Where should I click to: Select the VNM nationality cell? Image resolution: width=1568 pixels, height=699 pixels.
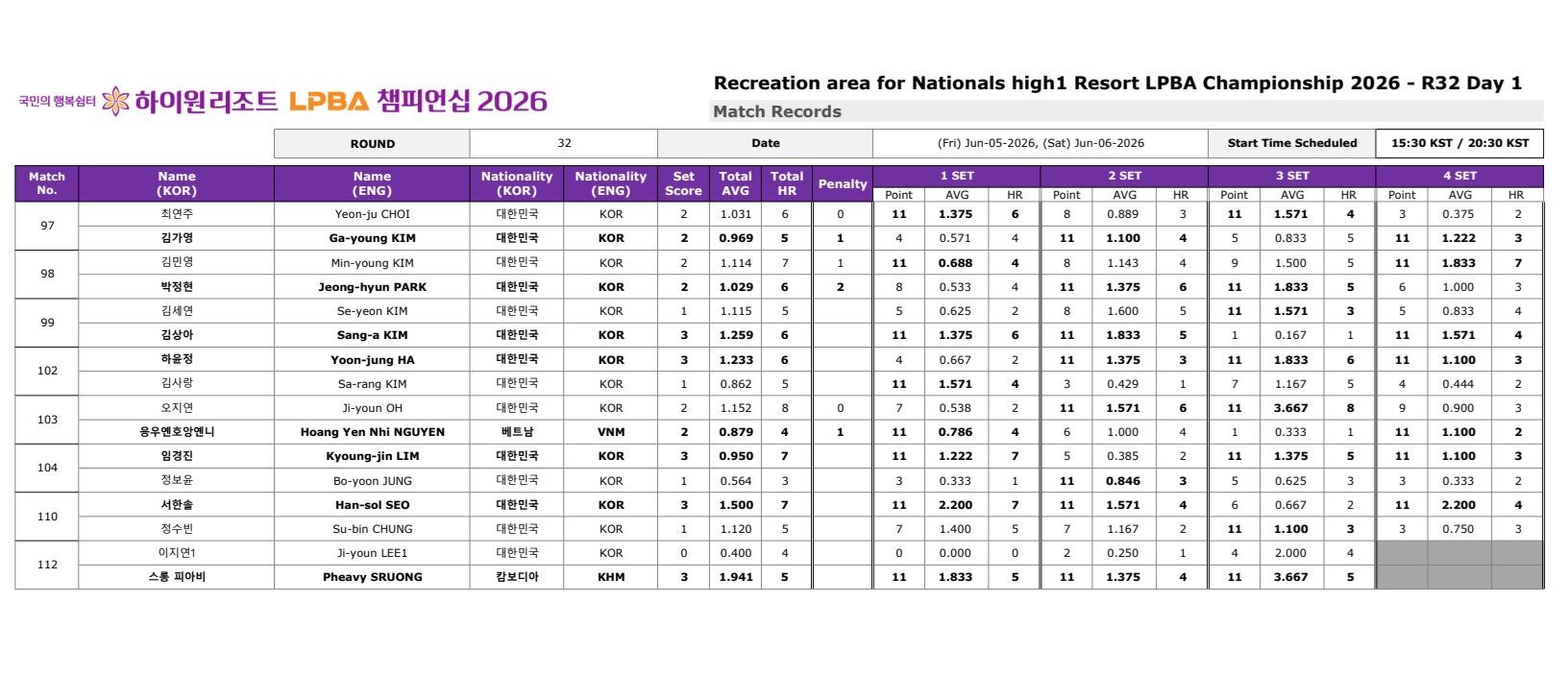(611, 432)
